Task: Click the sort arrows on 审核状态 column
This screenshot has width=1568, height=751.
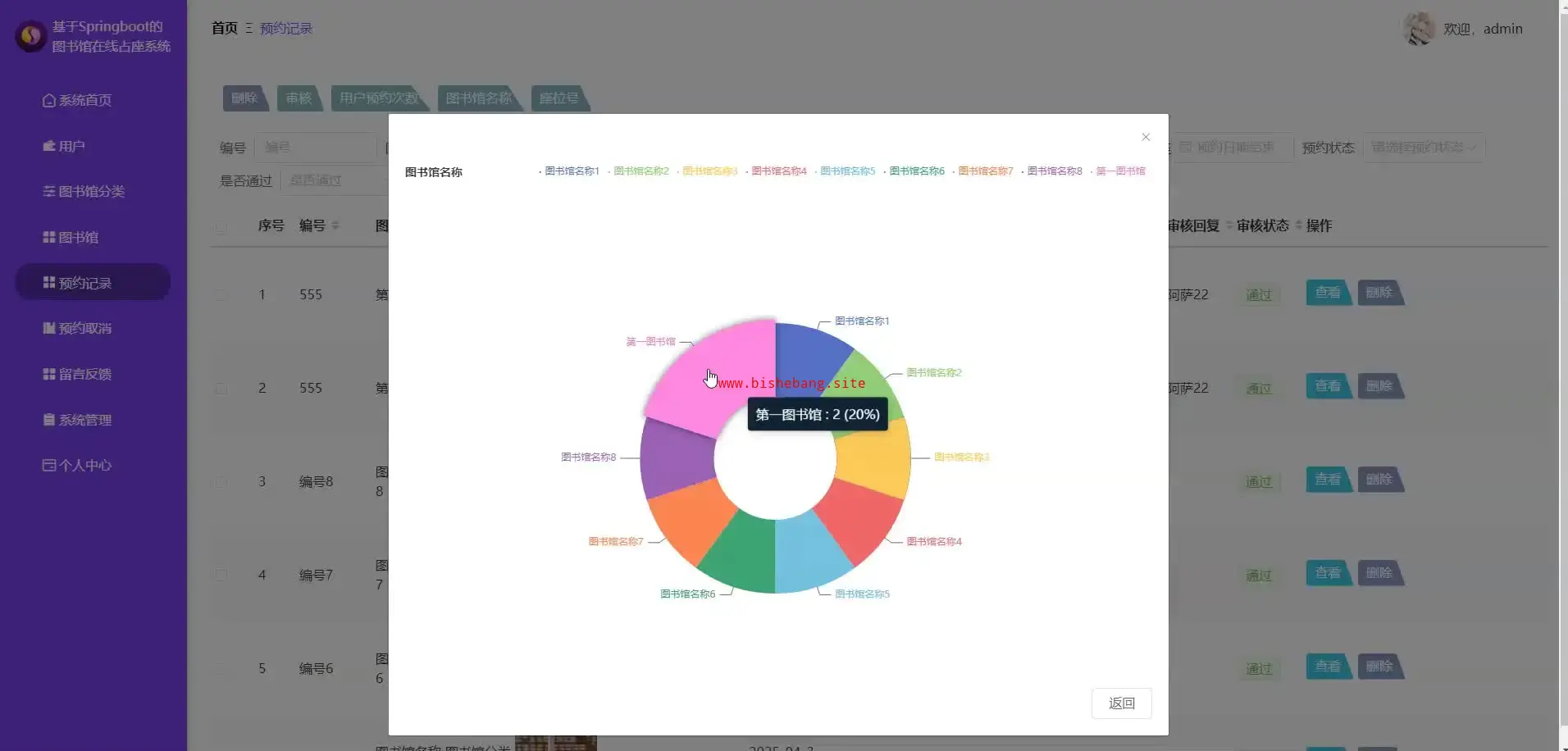Action: pos(1298,225)
